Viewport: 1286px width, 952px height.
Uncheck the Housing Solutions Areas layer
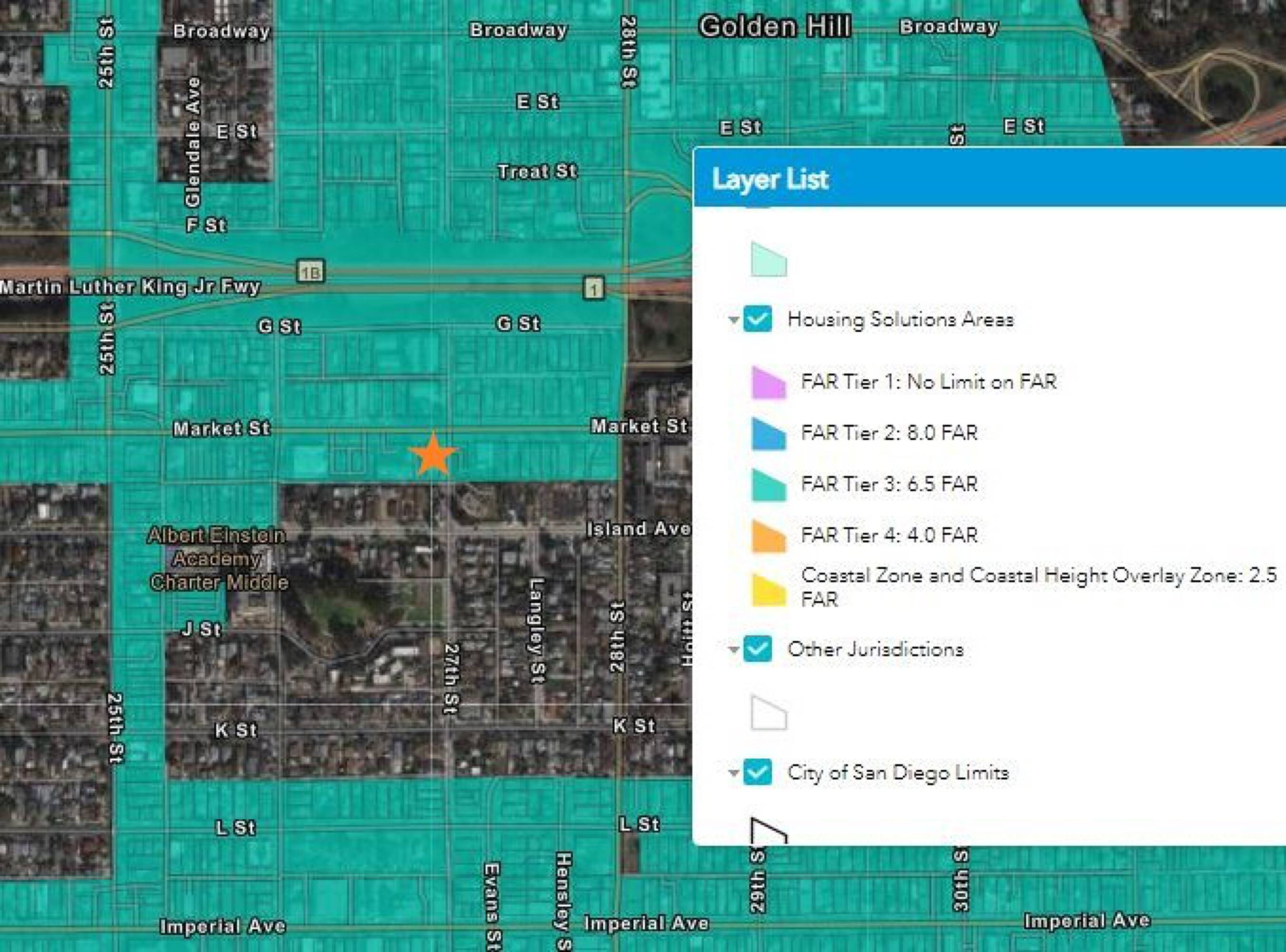[758, 318]
